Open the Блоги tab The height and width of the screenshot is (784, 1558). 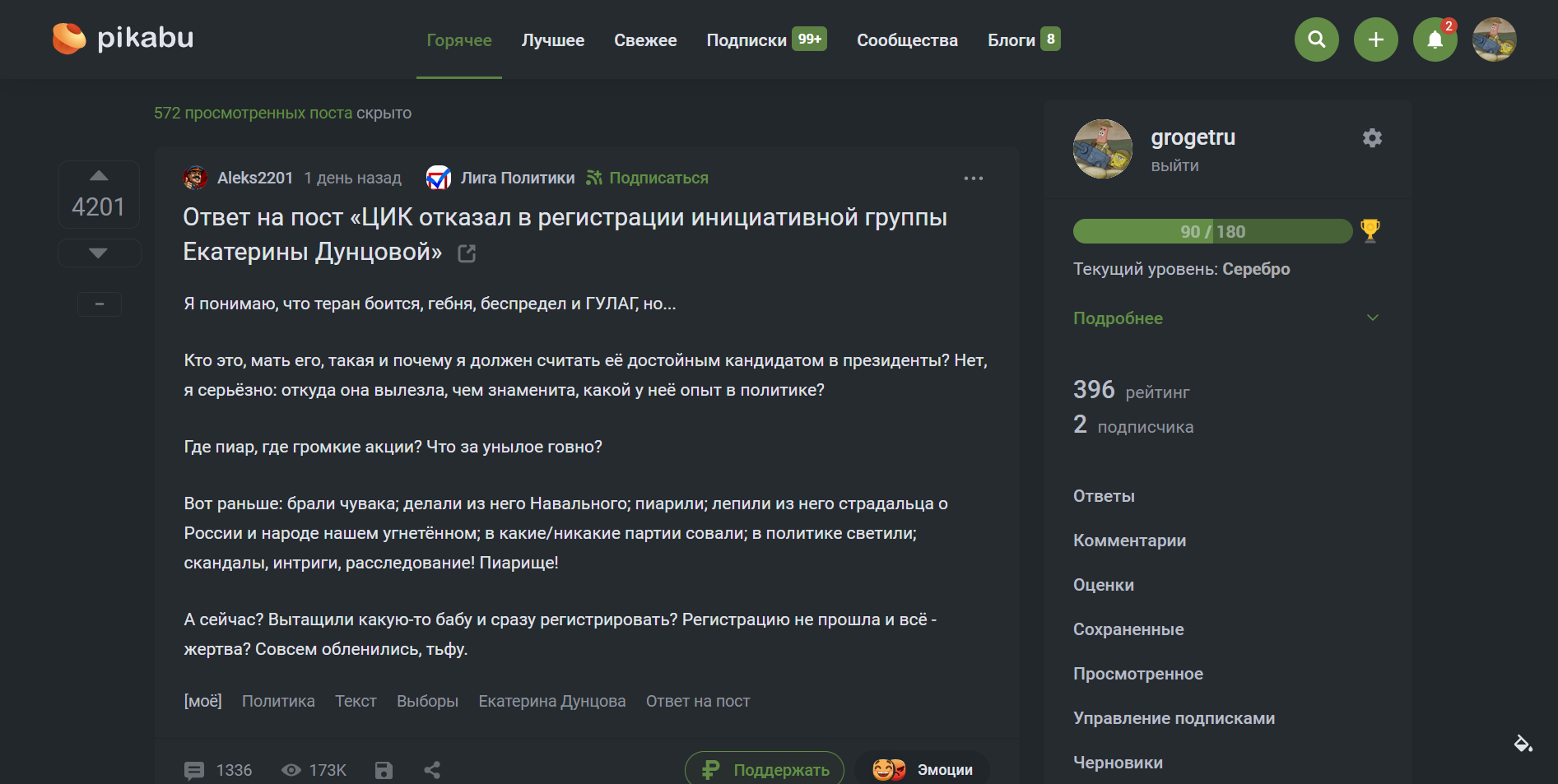tap(1012, 40)
